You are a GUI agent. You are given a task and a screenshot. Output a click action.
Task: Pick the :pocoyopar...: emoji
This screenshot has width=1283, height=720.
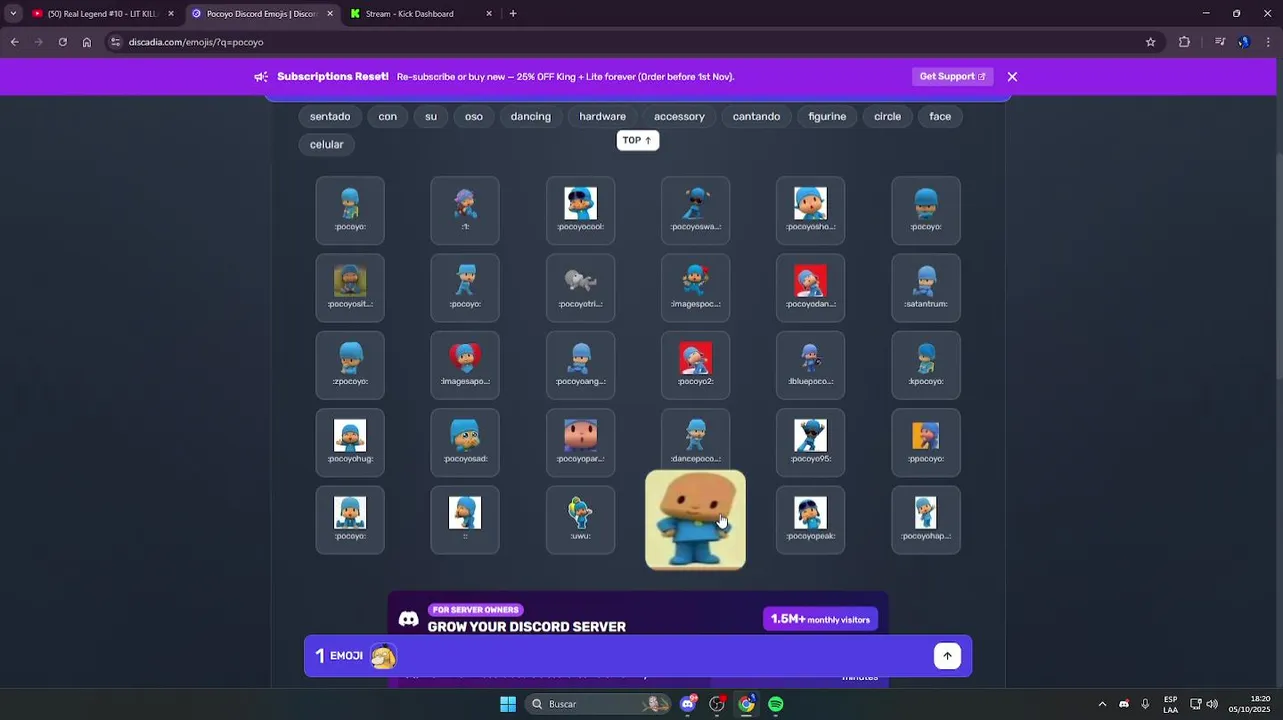point(580,442)
